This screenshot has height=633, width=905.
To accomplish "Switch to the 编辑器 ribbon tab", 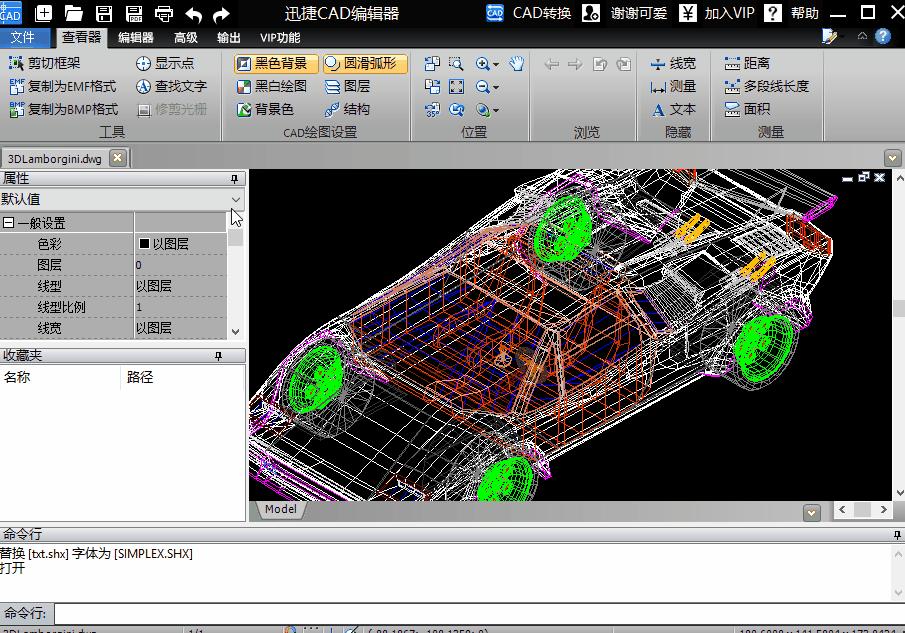I will [x=135, y=38].
